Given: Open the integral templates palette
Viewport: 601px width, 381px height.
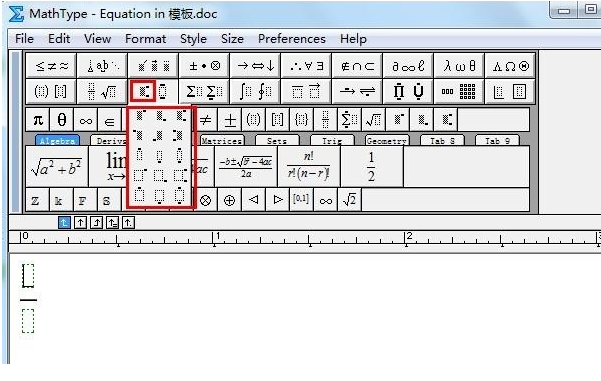Looking at the screenshot, I should click(x=255, y=91).
